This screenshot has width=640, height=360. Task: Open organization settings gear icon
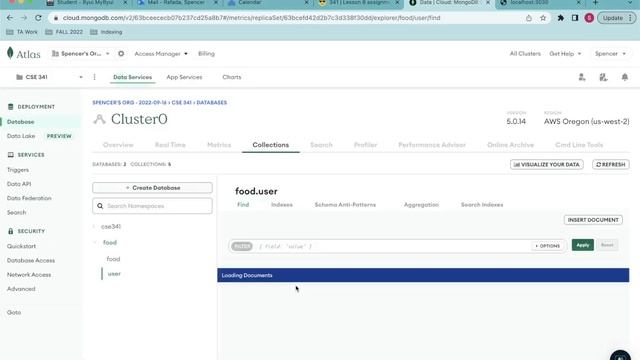[121, 53]
